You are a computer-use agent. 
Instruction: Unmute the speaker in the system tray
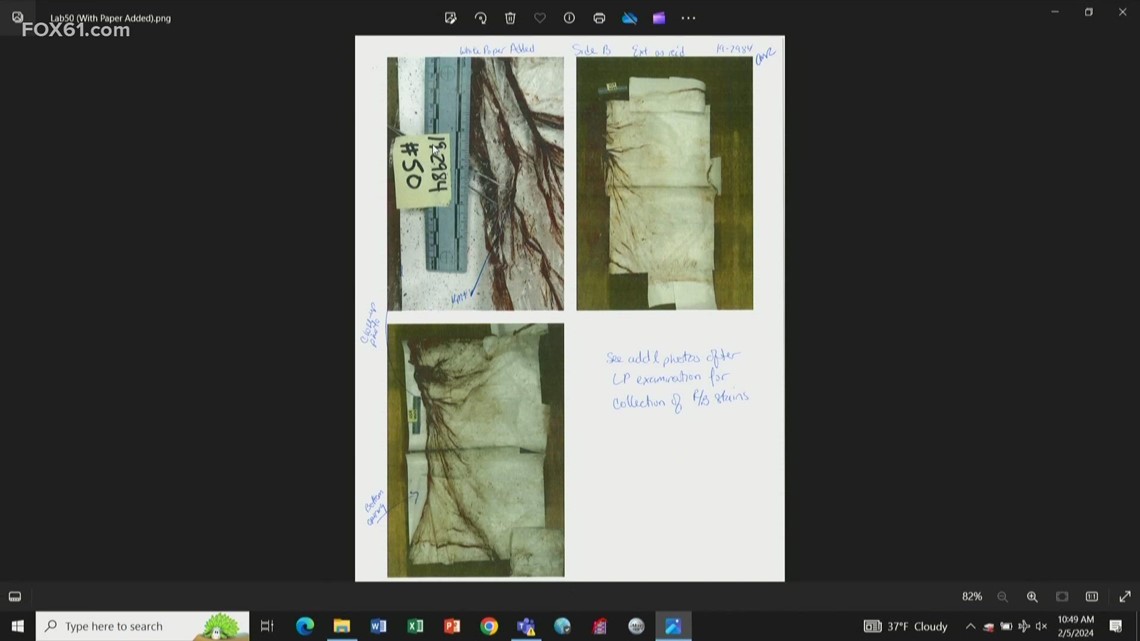pos(1040,626)
